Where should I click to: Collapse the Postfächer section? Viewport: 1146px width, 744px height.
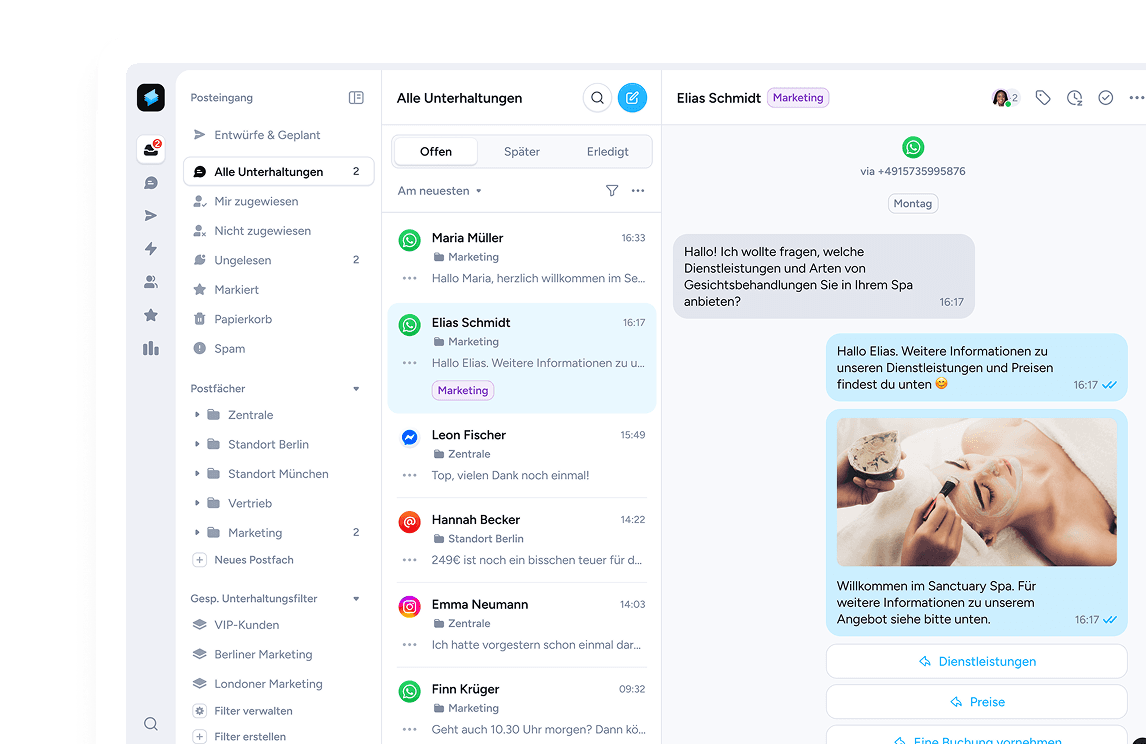pos(356,389)
